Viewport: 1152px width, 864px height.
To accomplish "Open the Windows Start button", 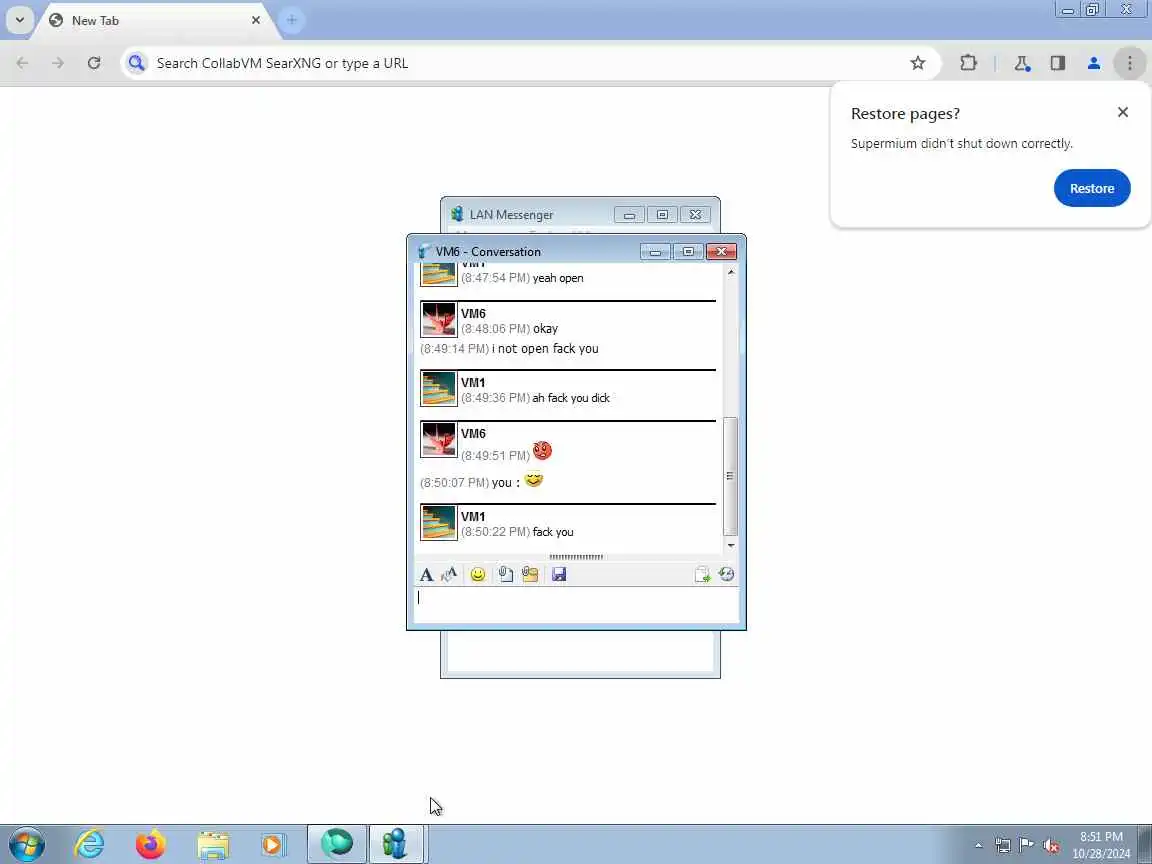I will point(27,845).
